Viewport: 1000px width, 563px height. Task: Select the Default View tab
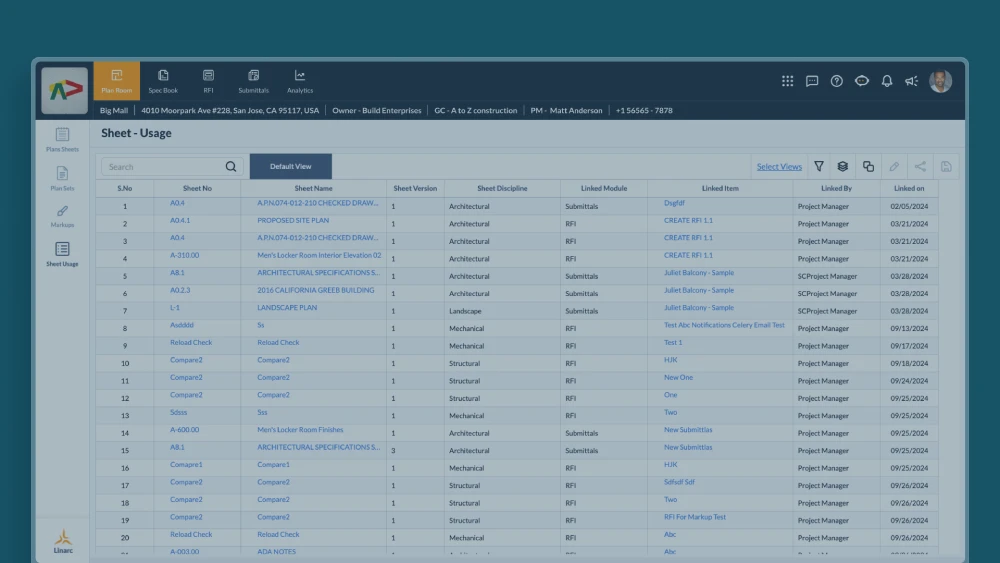[x=291, y=166]
